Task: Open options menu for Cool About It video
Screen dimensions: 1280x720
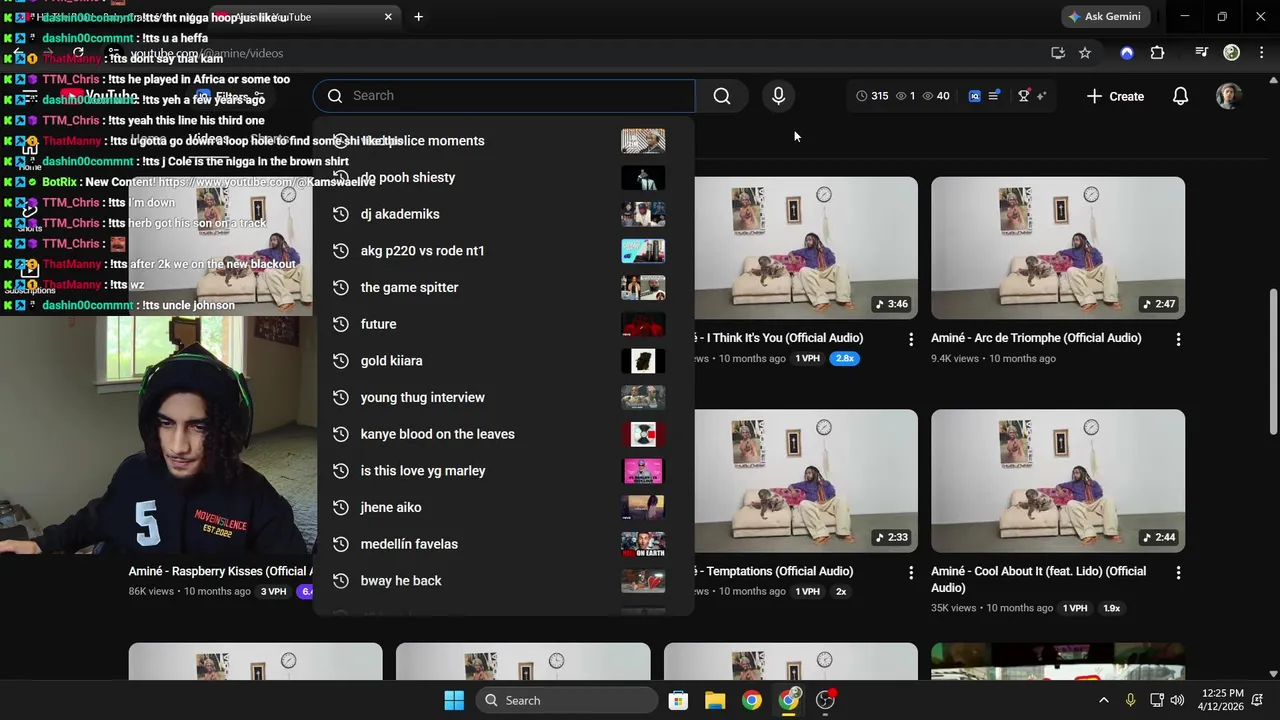Action: [x=1178, y=573]
